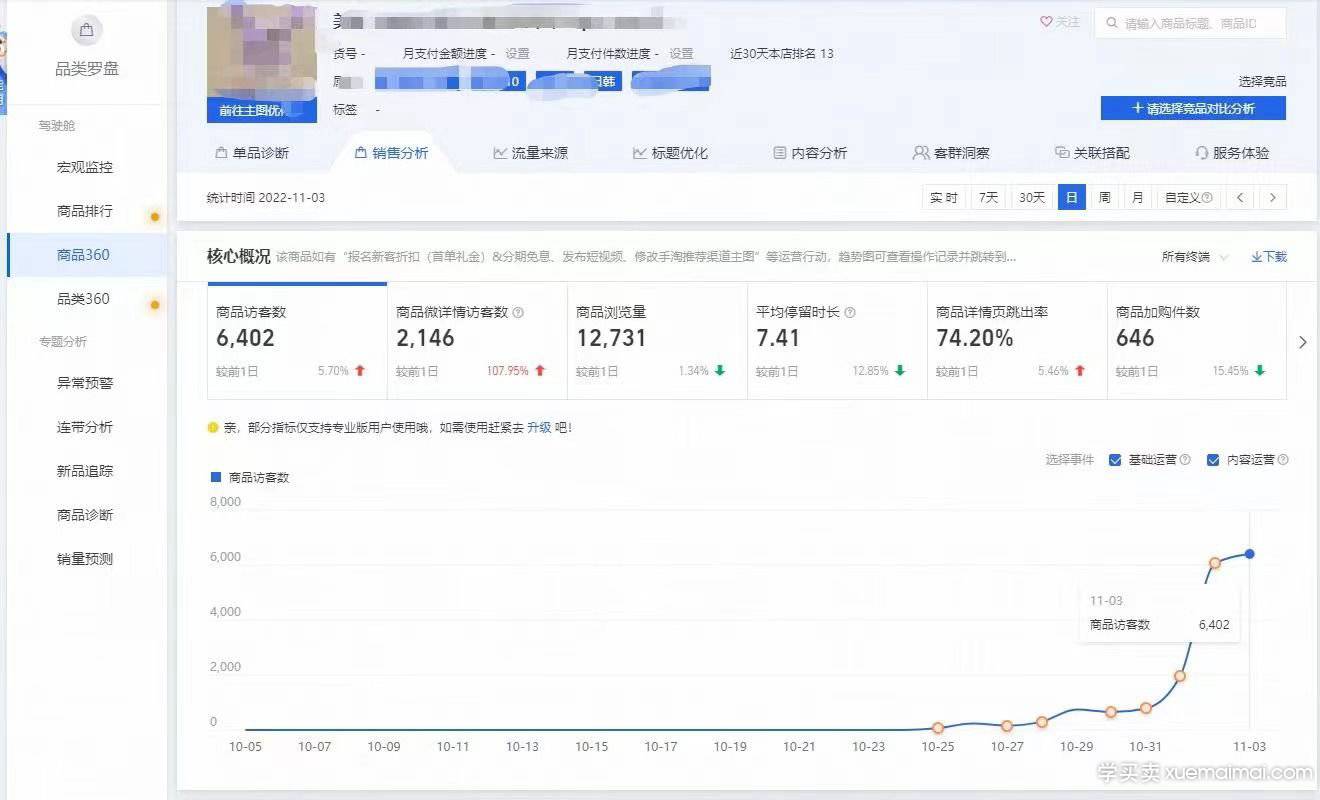Click the 请选择竞品对比分析 button
The height and width of the screenshot is (800, 1320).
click(1193, 108)
